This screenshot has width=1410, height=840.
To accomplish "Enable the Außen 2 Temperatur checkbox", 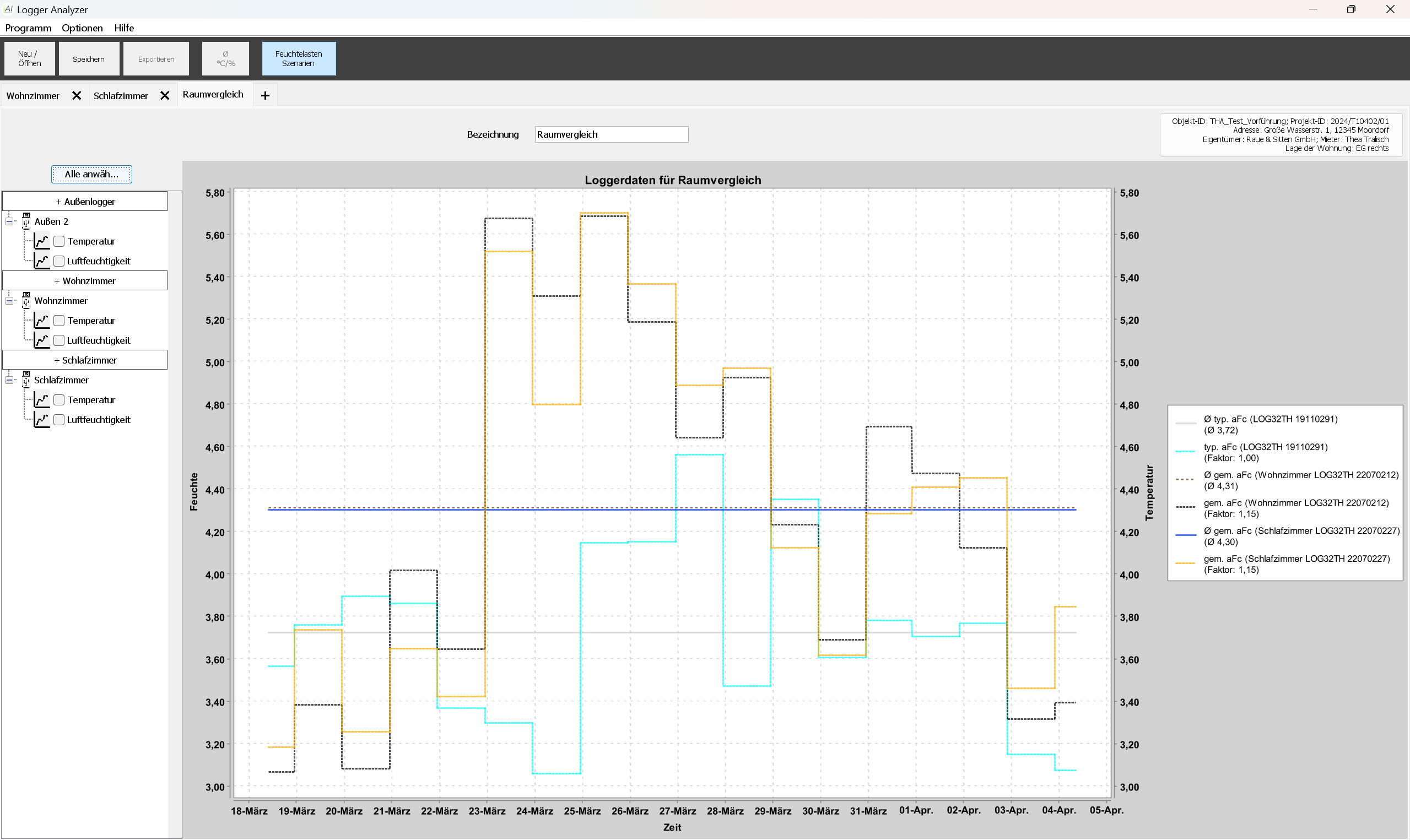I will coord(59,241).
